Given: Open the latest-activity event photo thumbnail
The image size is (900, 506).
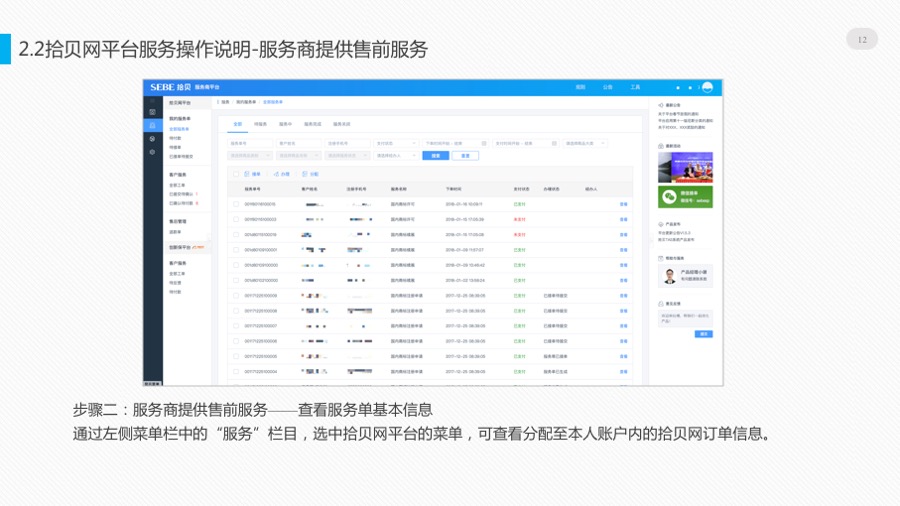Looking at the screenshot, I should pyautogui.click(x=685, y=167).
